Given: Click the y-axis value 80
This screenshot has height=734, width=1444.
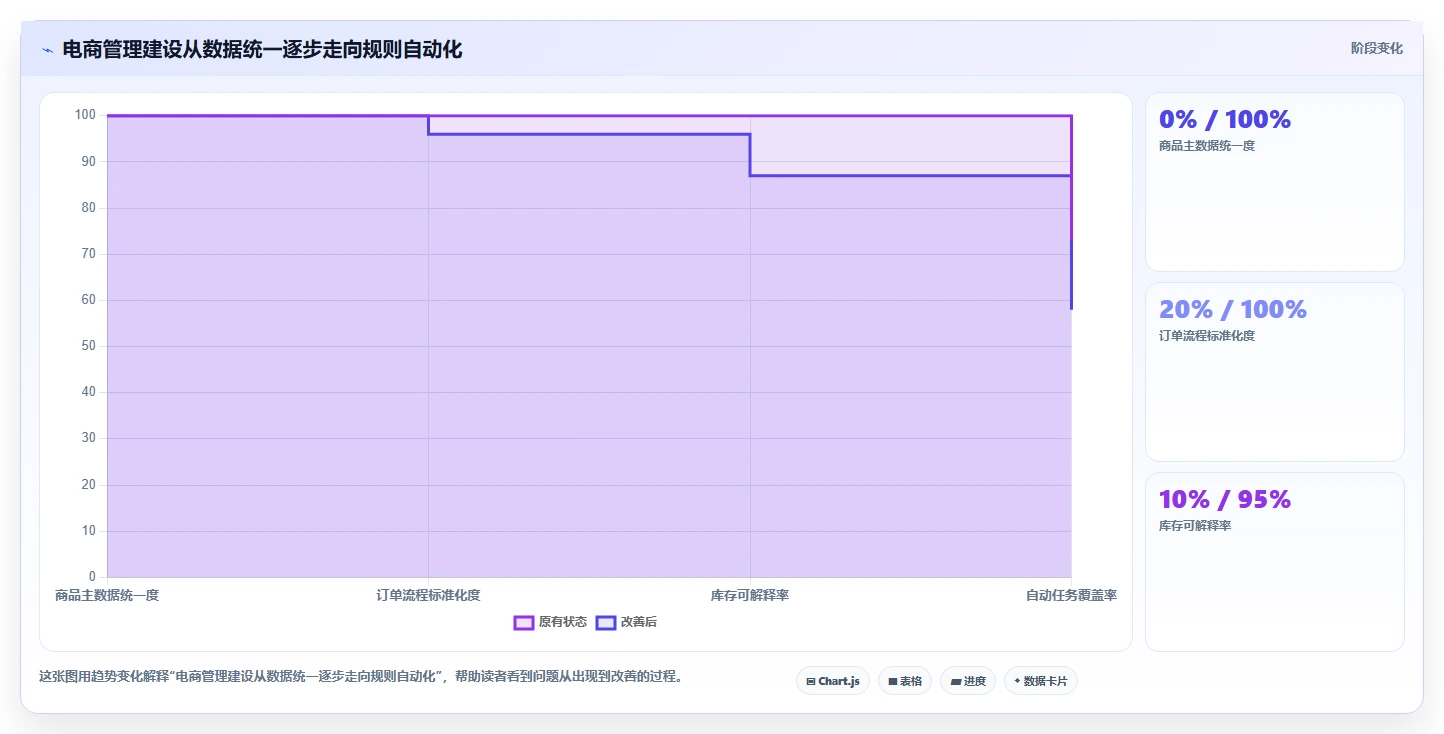Looking at the screenshot, I should (89, 208).
